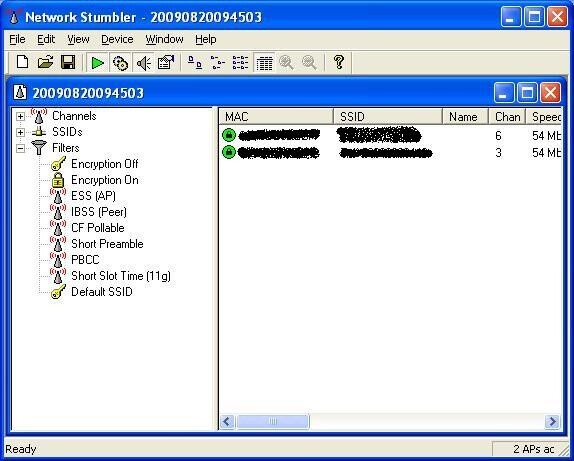This screenshot has height=461, width=574.
Task: Switch to large icons view
Action: point(195,63)
